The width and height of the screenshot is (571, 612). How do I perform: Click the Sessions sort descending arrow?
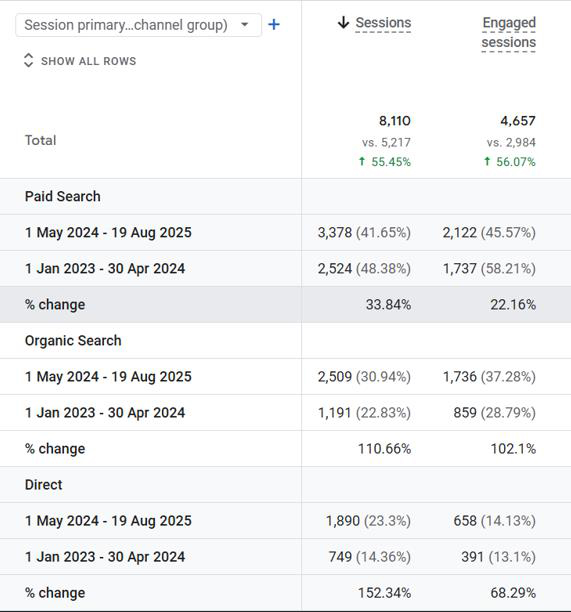[343, 23]
